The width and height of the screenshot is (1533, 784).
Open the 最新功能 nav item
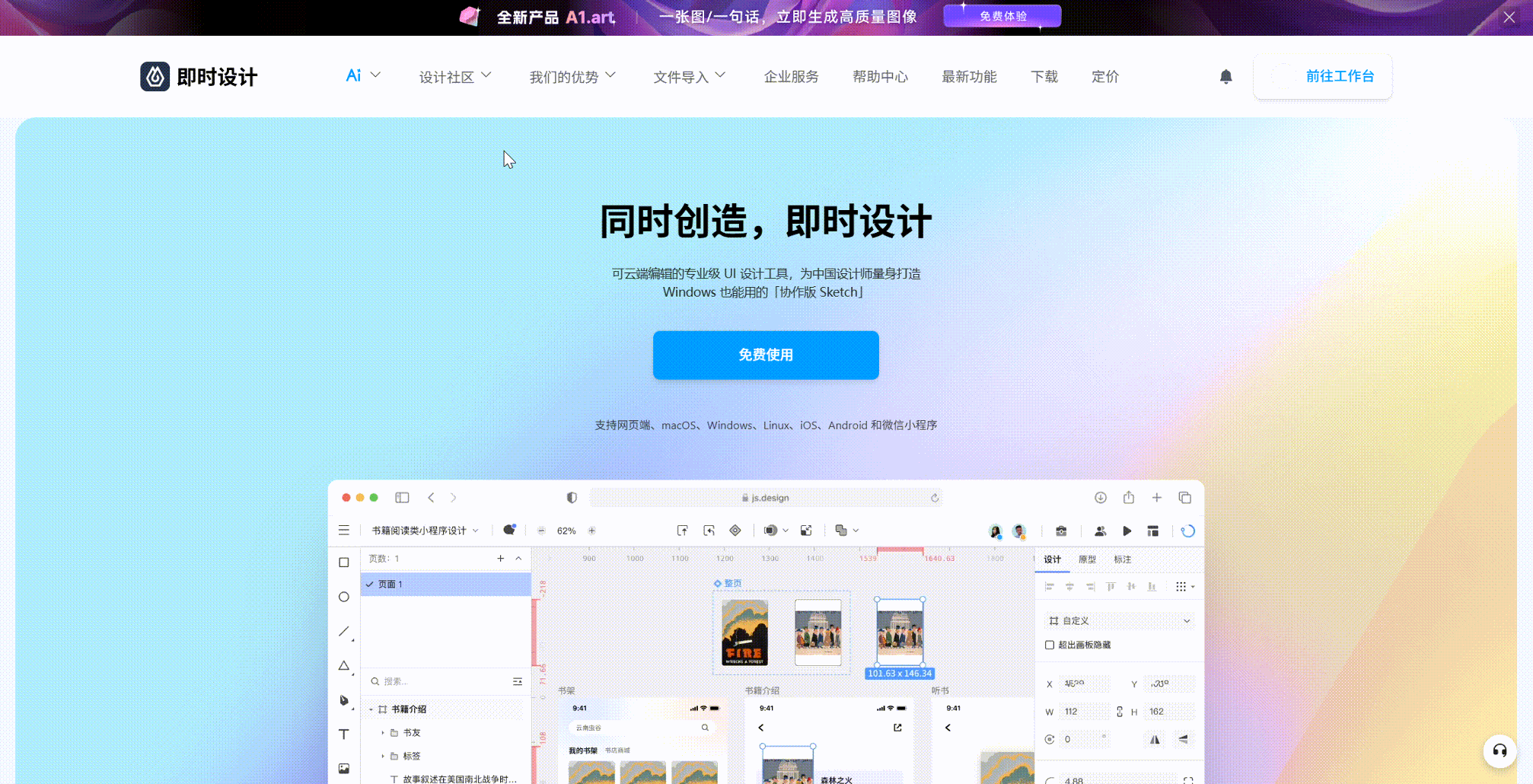click(969, 77)
